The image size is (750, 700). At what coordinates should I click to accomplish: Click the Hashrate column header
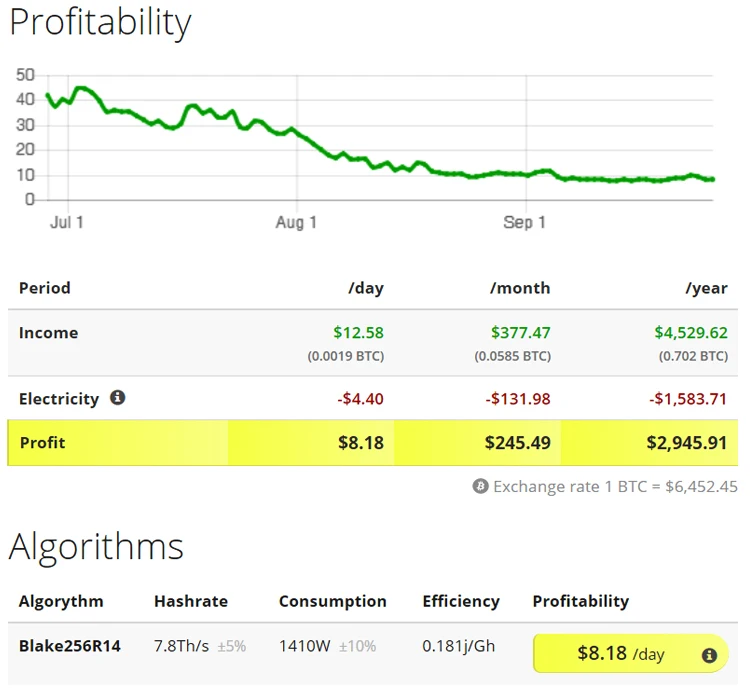coord(191,601)
